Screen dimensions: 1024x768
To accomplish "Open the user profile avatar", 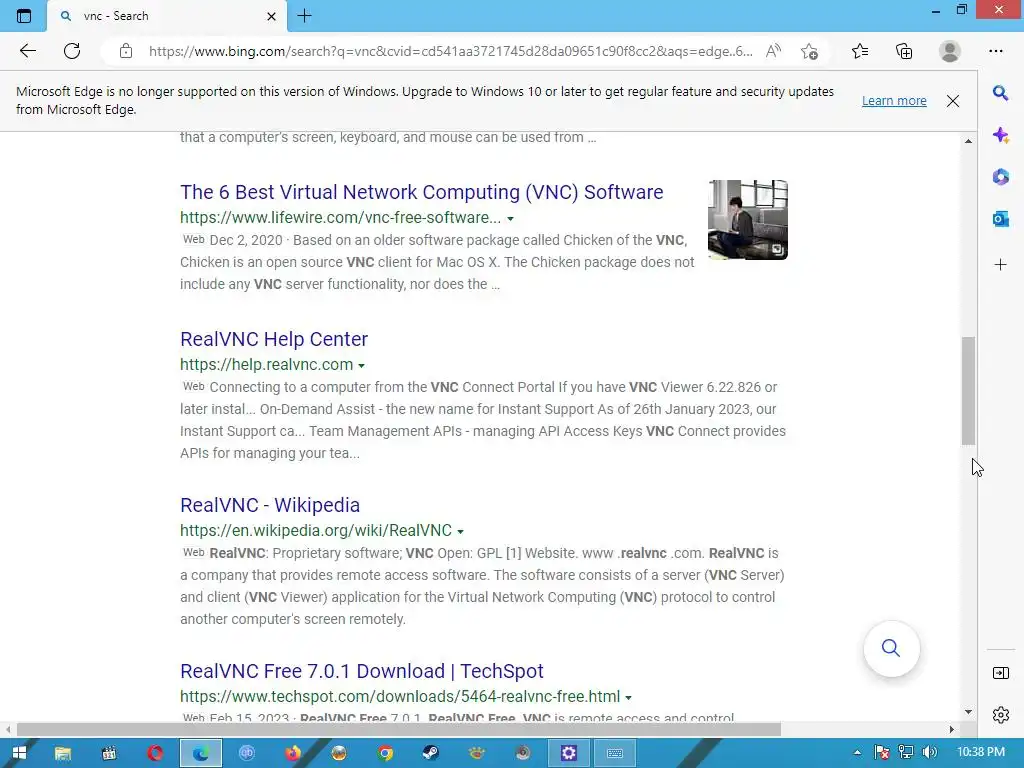I will tap(950, 51).
